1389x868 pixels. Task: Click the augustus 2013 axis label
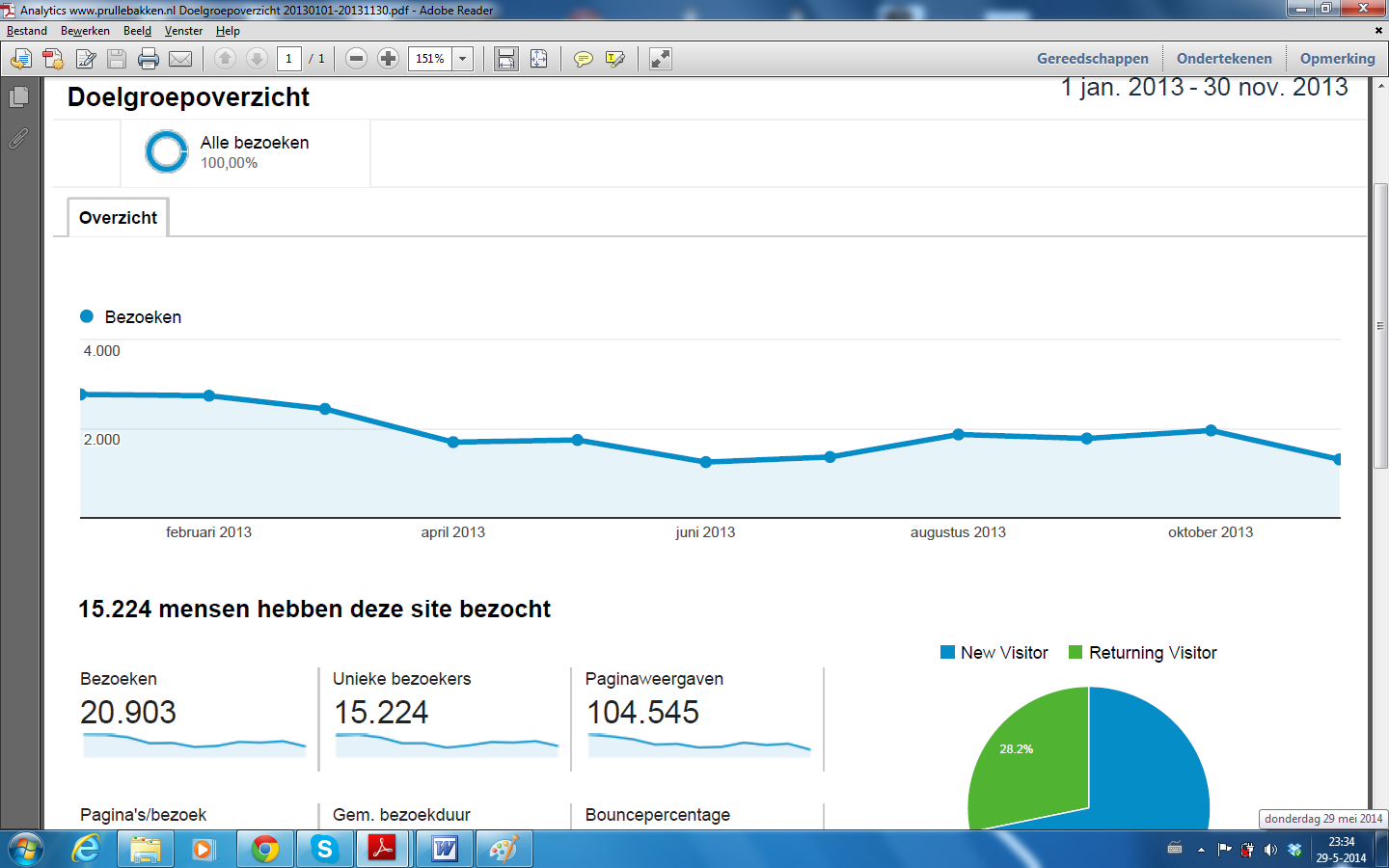[958, 532]
